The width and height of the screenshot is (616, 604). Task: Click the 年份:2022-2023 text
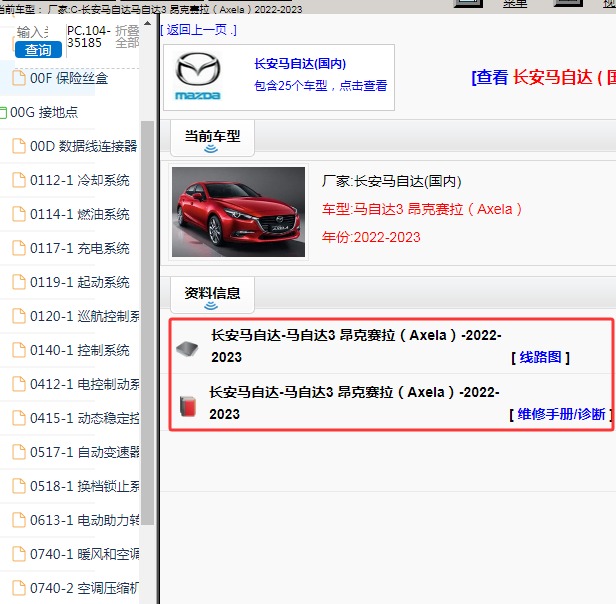pos(371,237)
